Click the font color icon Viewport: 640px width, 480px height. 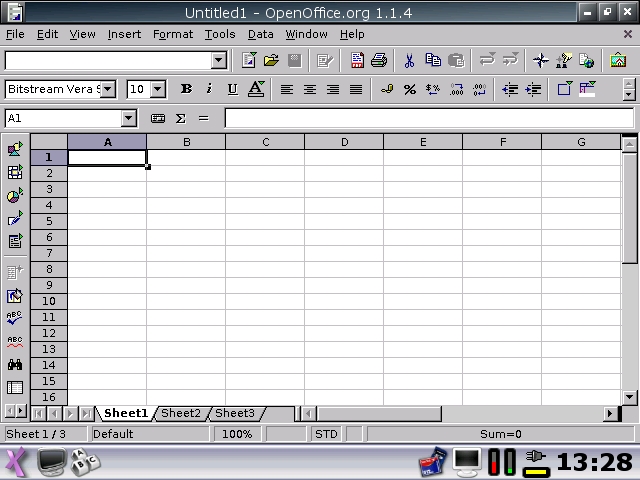(x=256, y=89)
